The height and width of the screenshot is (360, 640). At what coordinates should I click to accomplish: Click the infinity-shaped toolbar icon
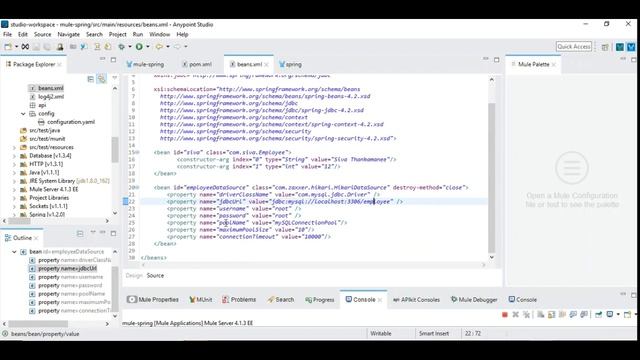tap(25, 47)
